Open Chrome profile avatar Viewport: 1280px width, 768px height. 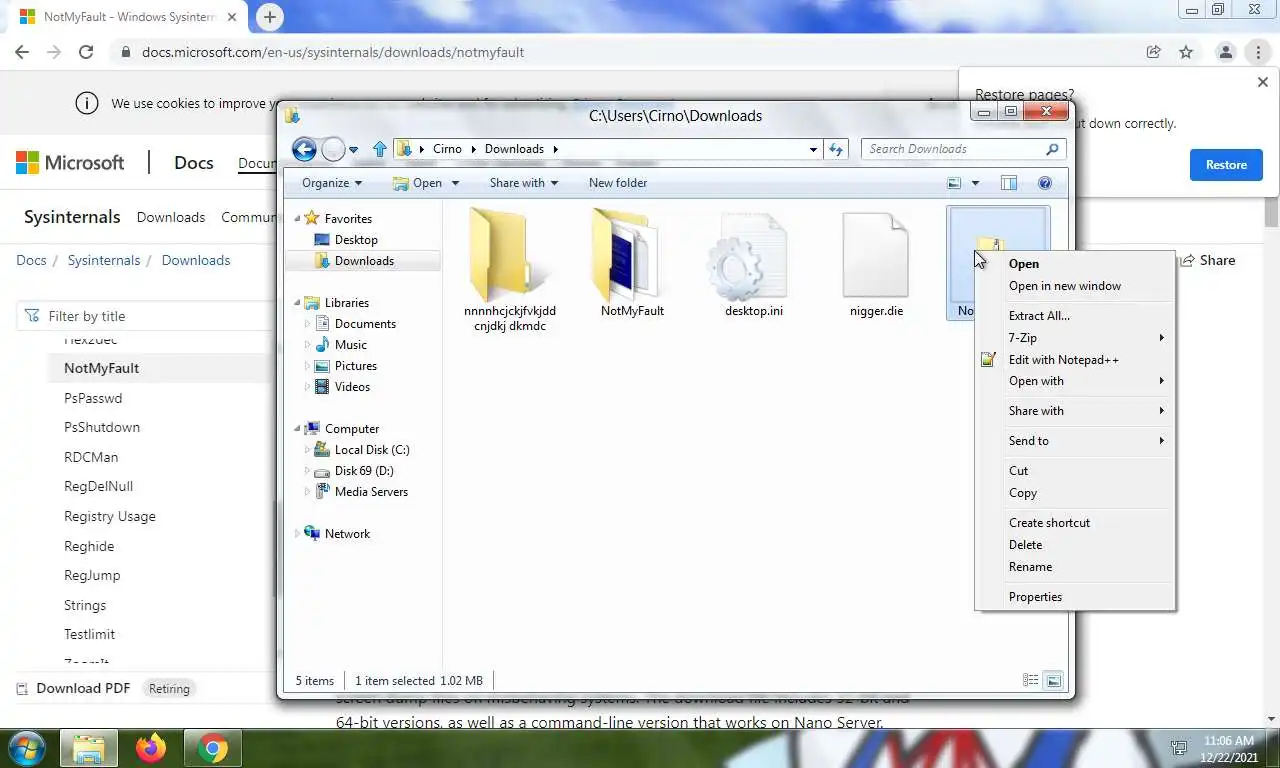coord(1225,52)
